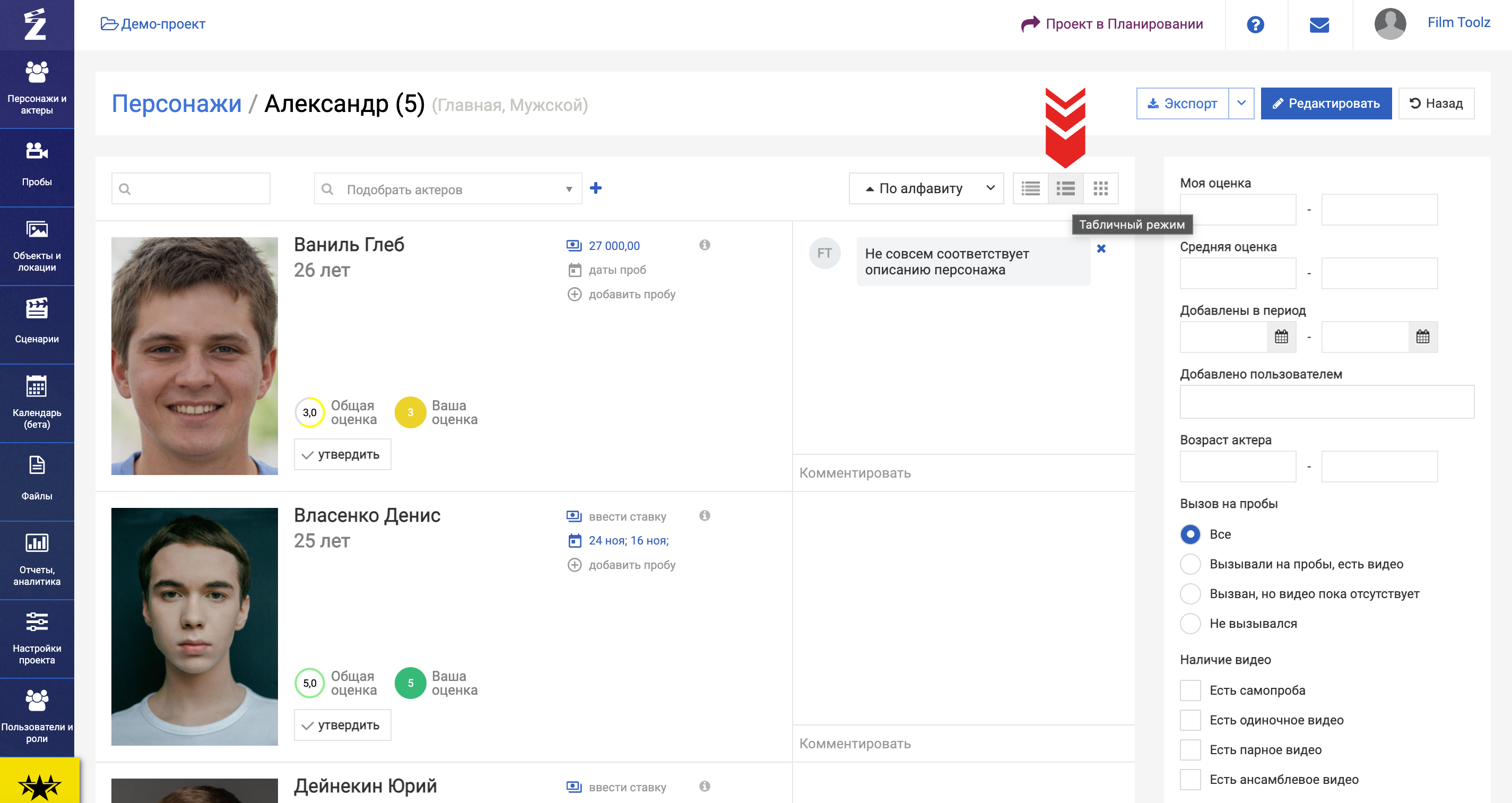Switch to table mode view icon
The height and width of the screenshot is (803, 1512).
coord(1065,188)
